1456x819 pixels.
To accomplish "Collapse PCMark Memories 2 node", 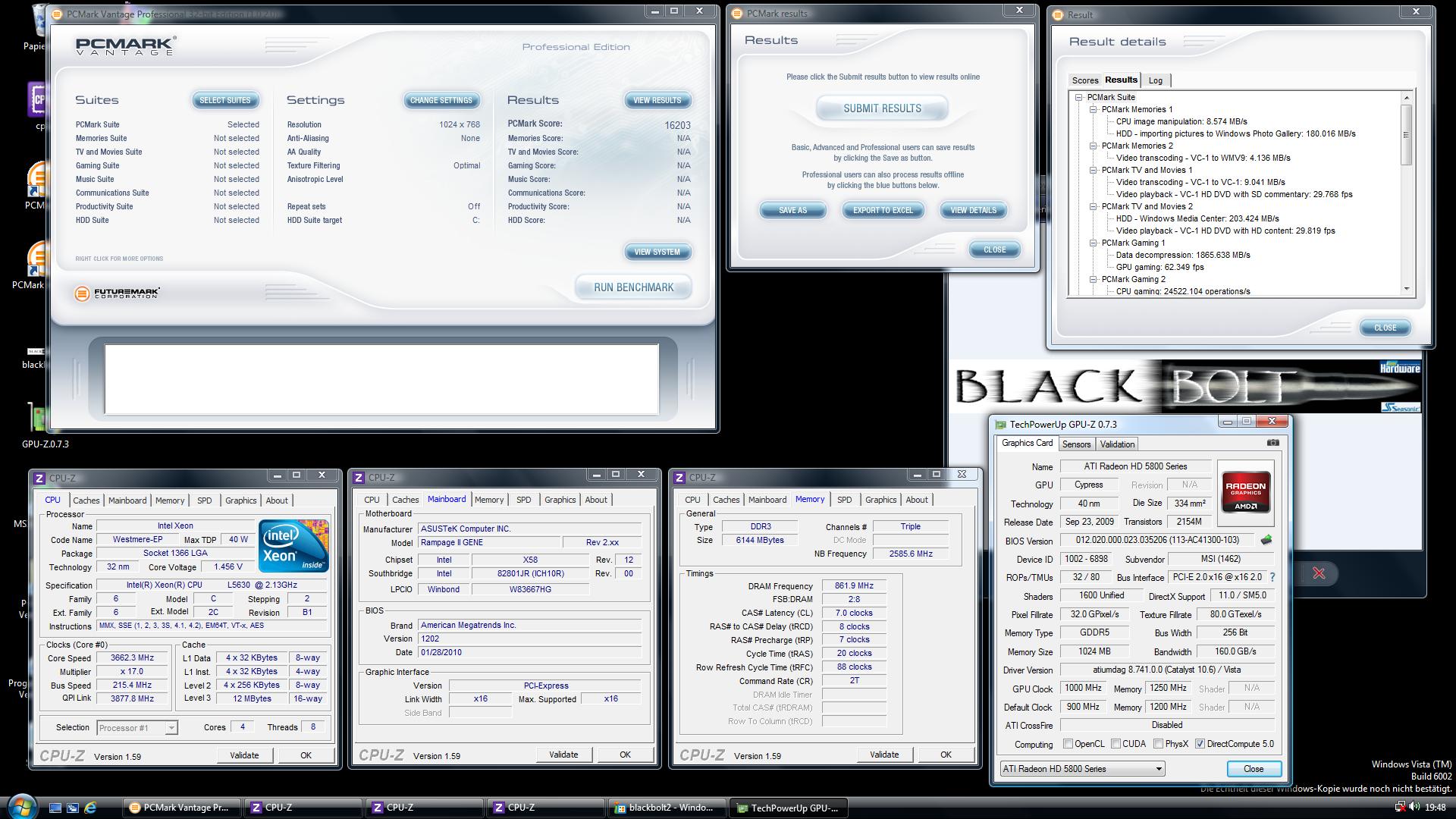I will tap(1094, 146).
